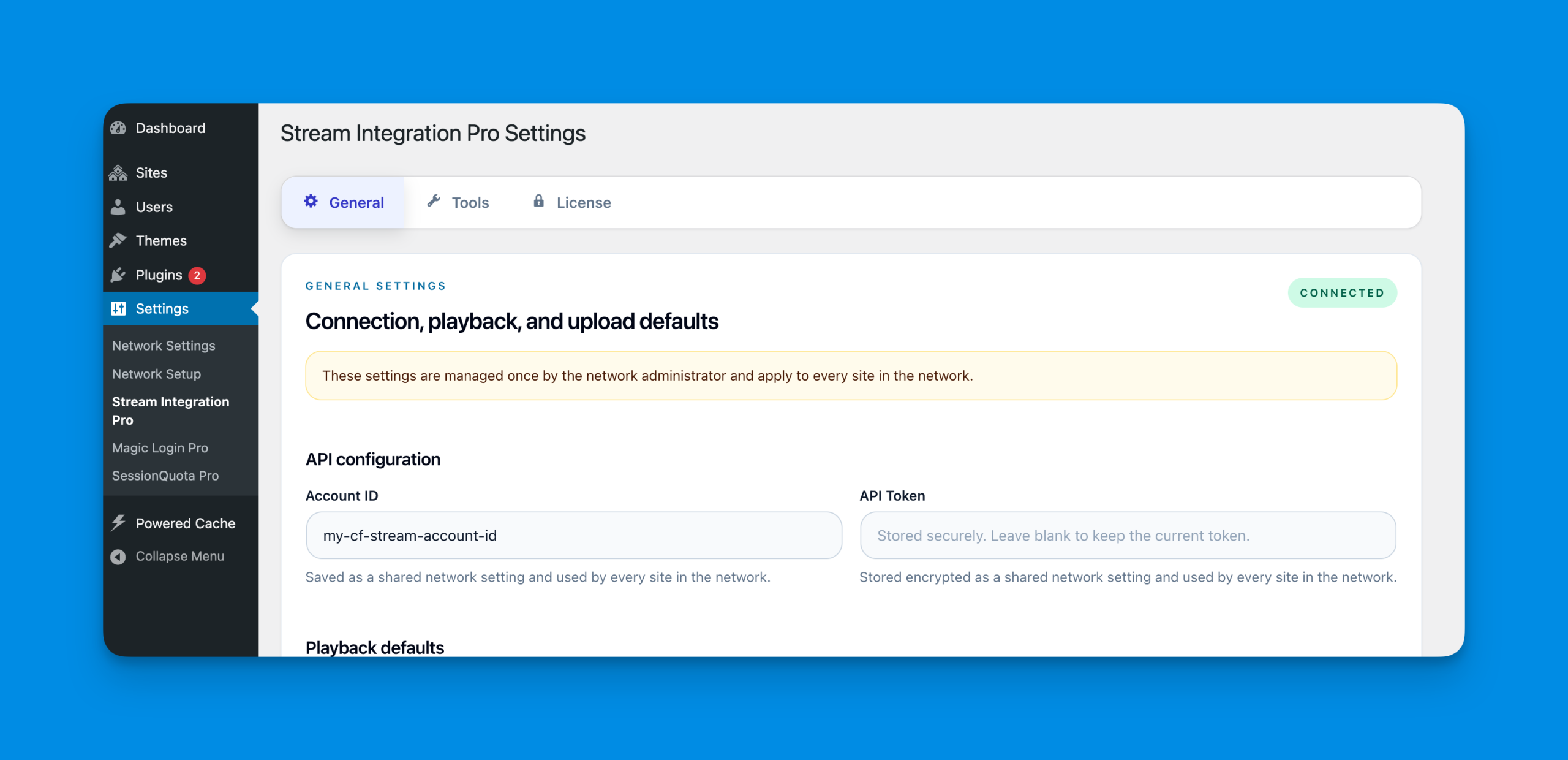
Task: Click the Account ID input field
Action: point(574,536)
